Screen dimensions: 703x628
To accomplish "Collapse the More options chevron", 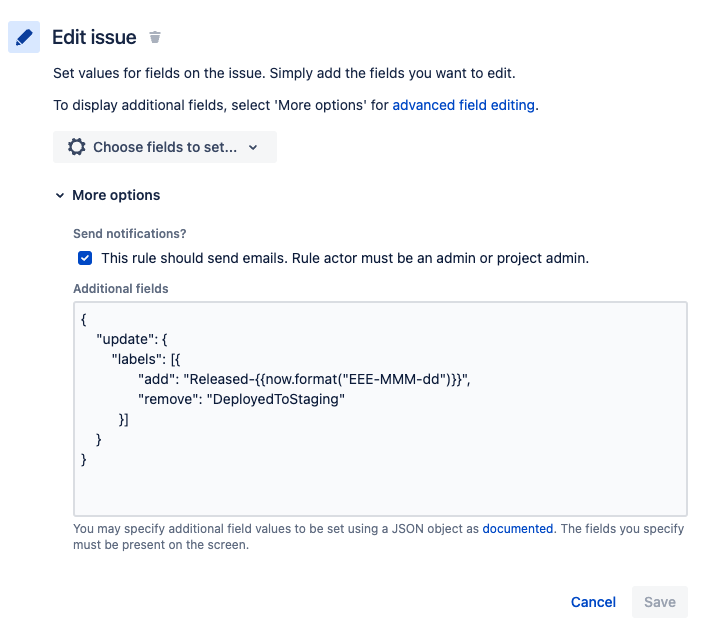I will click(x=60, y=195).
